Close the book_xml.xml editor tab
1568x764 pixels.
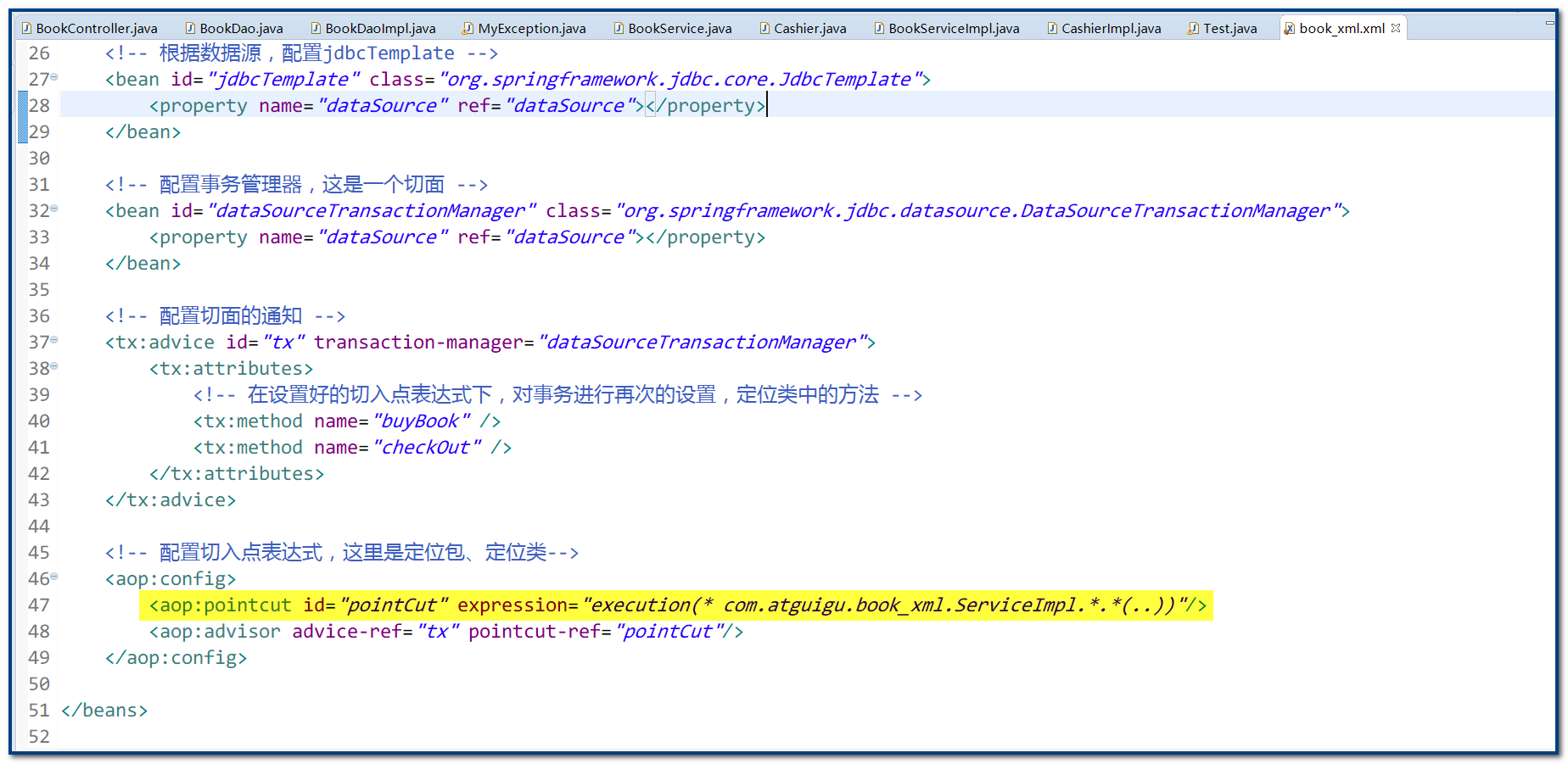(x=1396, y=28)
